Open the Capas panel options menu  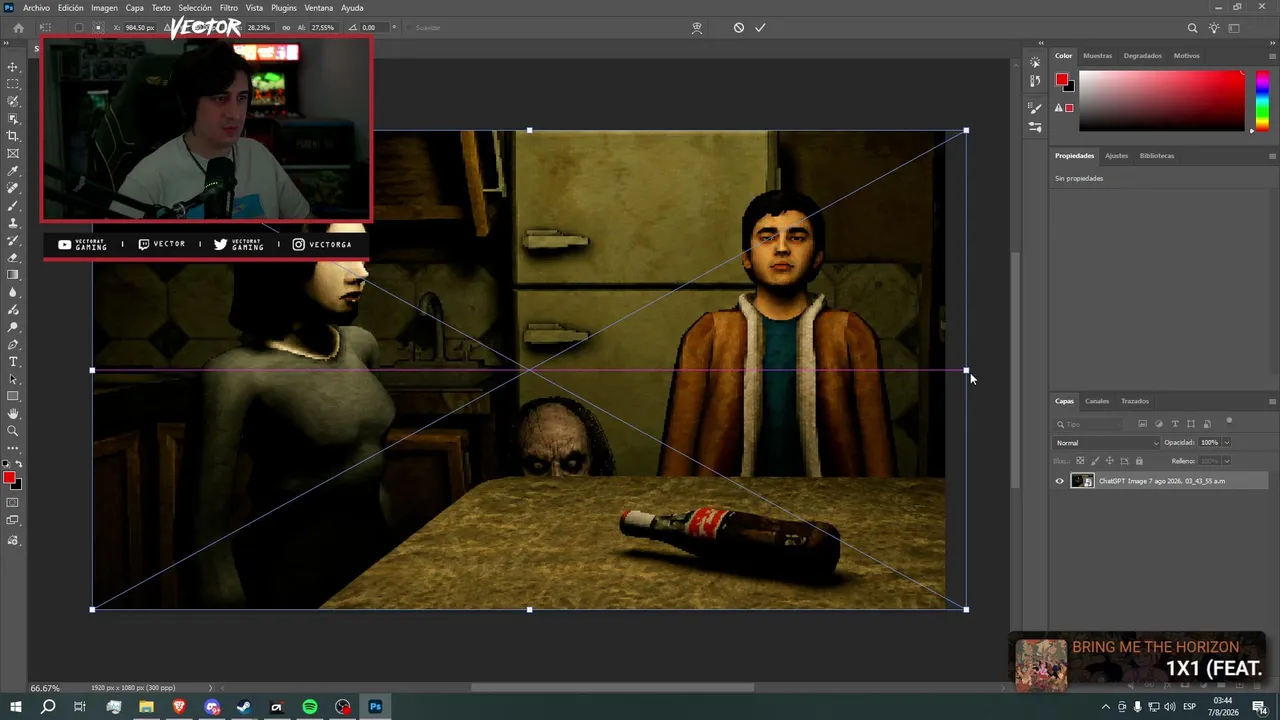1272,401
